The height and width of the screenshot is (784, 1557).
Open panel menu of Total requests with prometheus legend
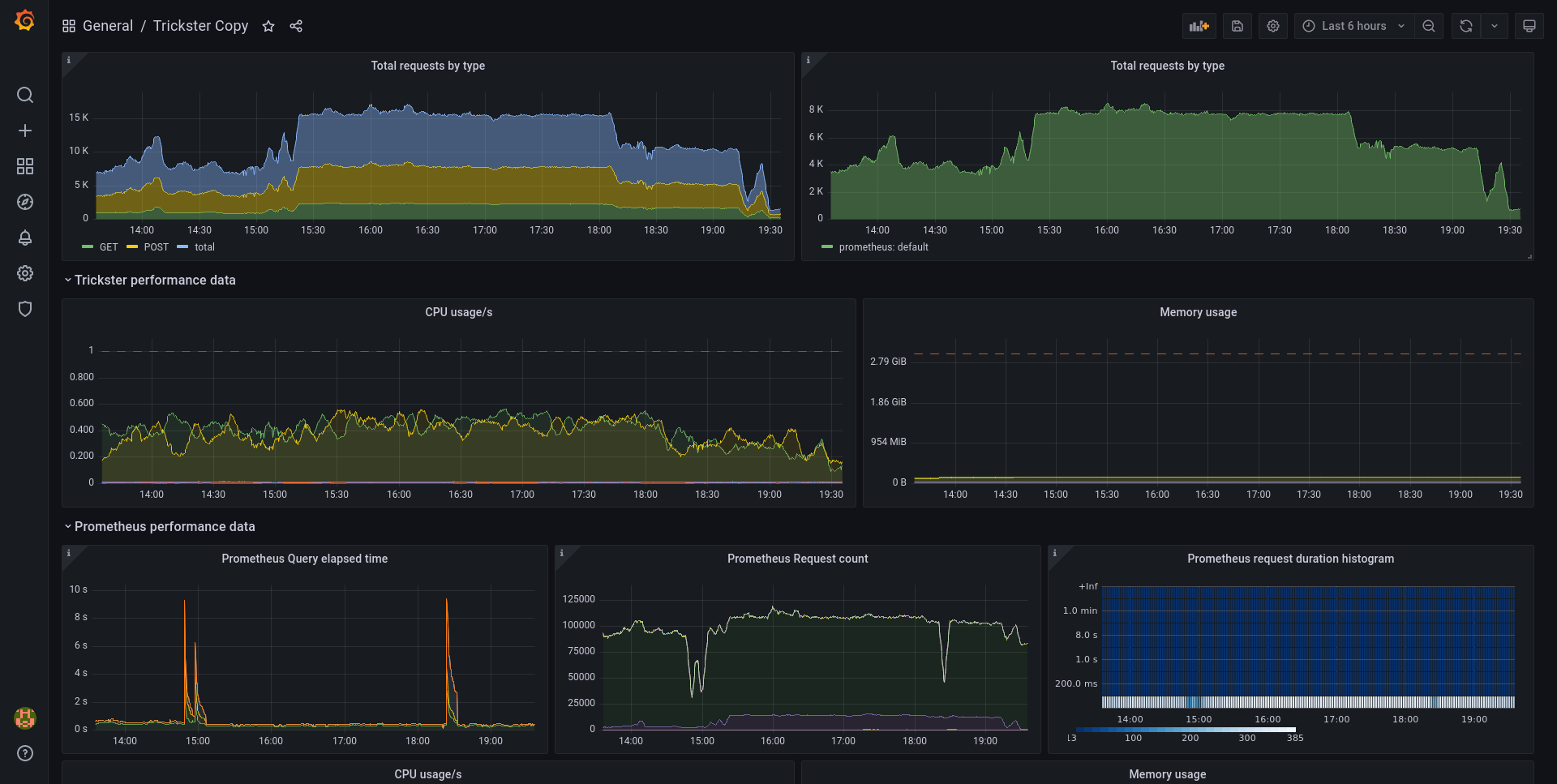tap(1168, 66)
